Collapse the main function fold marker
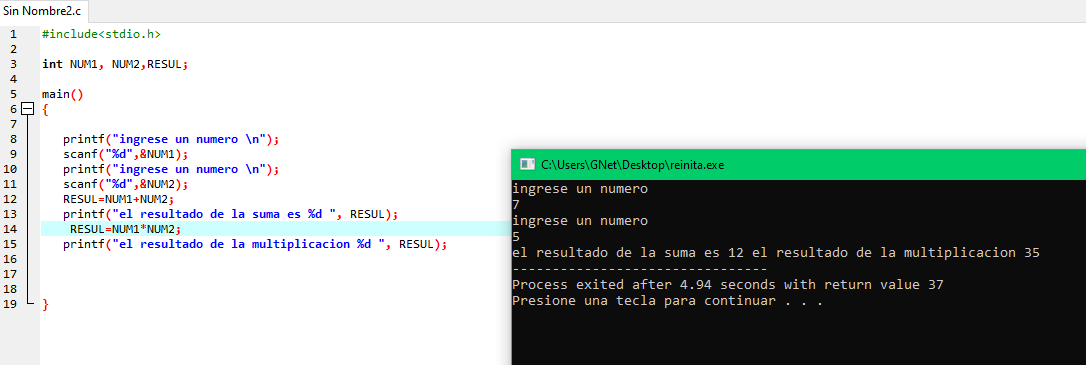 pos(27,109)
